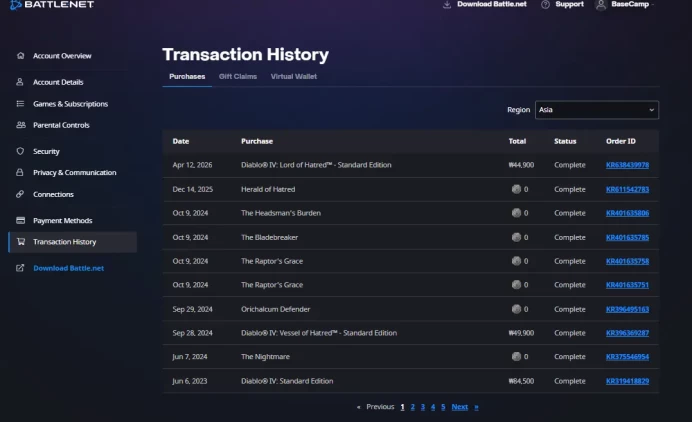Viewport: 692px width, 422px height.
Task: Select the Purchases tab
Action: 187,76
